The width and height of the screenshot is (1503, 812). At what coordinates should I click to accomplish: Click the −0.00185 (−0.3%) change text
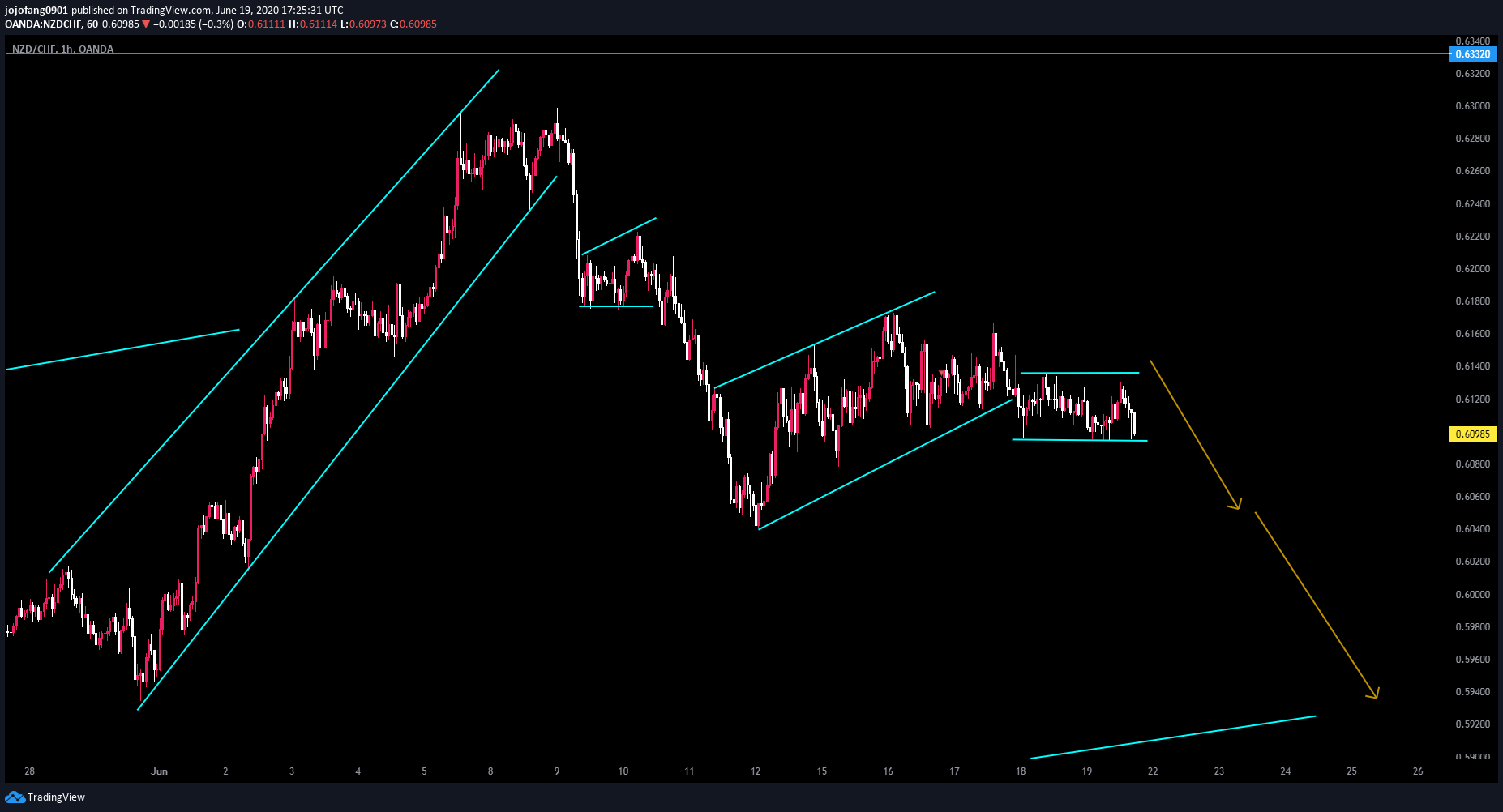point(194,24)
